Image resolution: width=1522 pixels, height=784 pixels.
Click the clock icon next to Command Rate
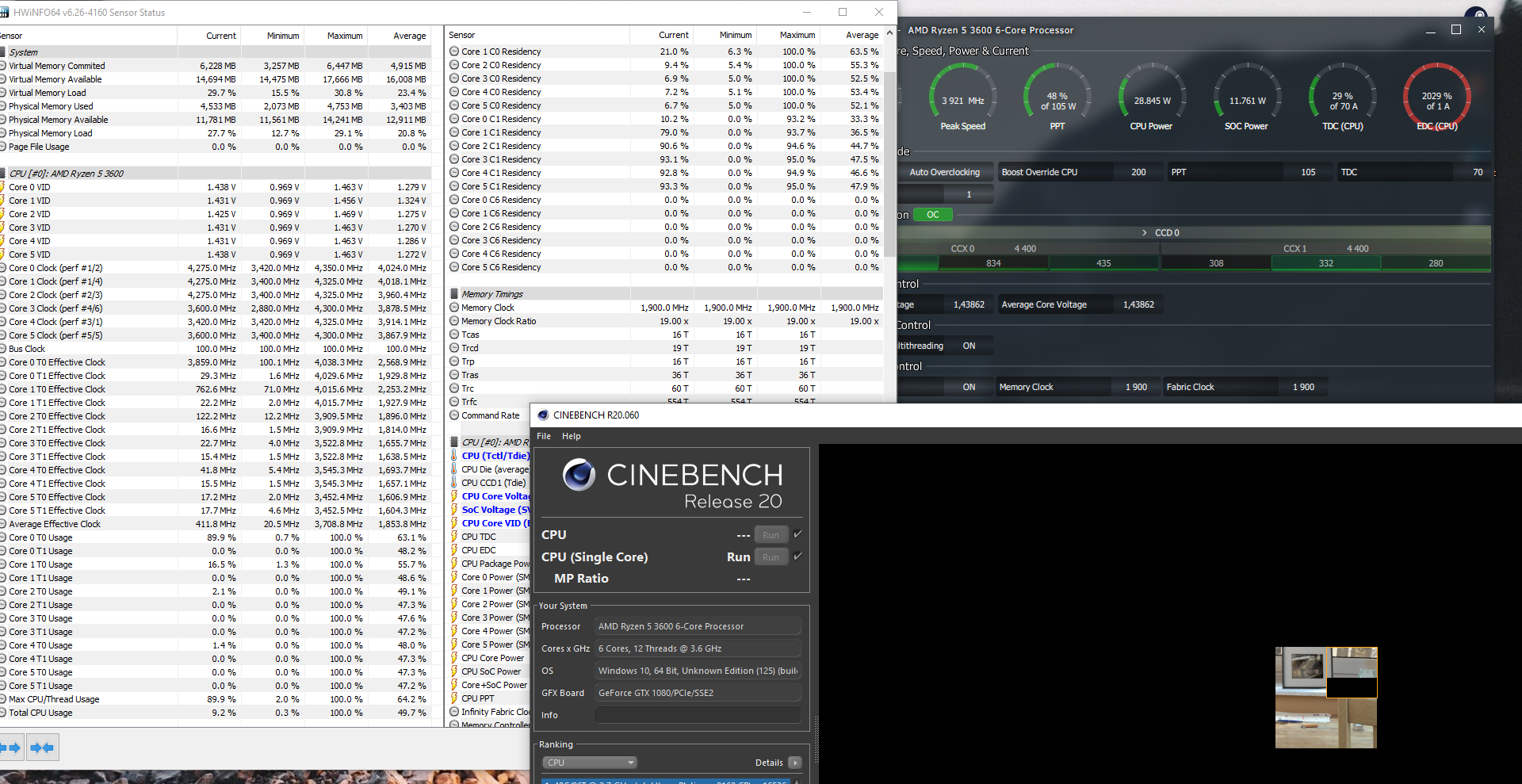tap(454, 415)
